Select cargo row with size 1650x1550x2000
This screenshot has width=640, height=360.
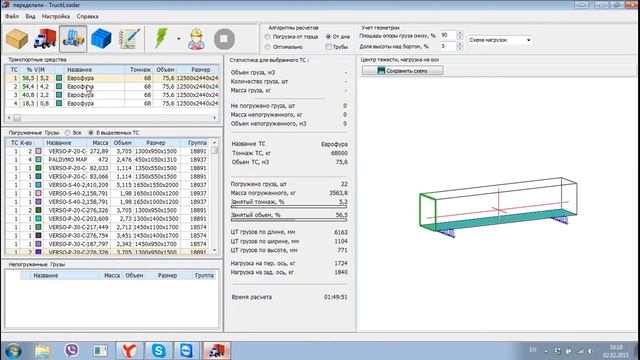point(108,185)
